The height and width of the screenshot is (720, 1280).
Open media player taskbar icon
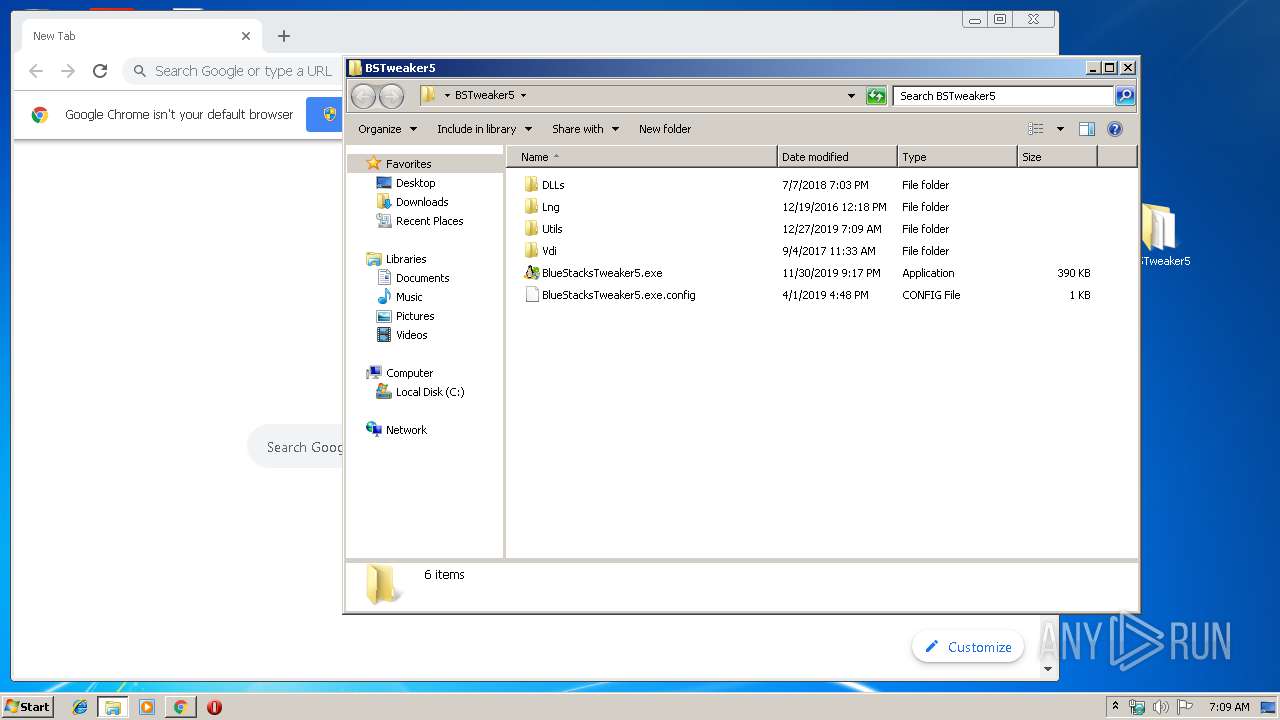(147, 707)
